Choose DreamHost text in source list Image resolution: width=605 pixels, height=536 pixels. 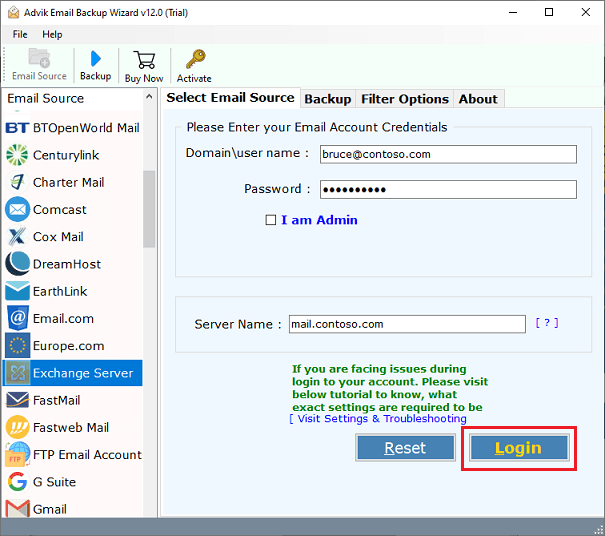point(67,264)
